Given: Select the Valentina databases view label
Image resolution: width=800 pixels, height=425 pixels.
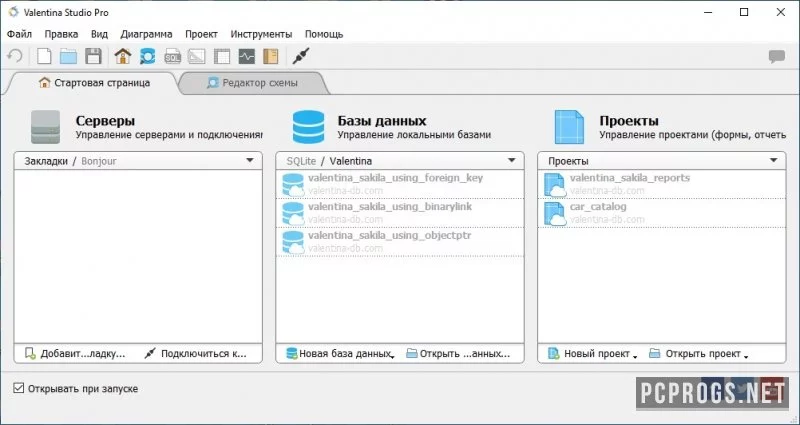Looking at the screenshot, I should [351, 161].
